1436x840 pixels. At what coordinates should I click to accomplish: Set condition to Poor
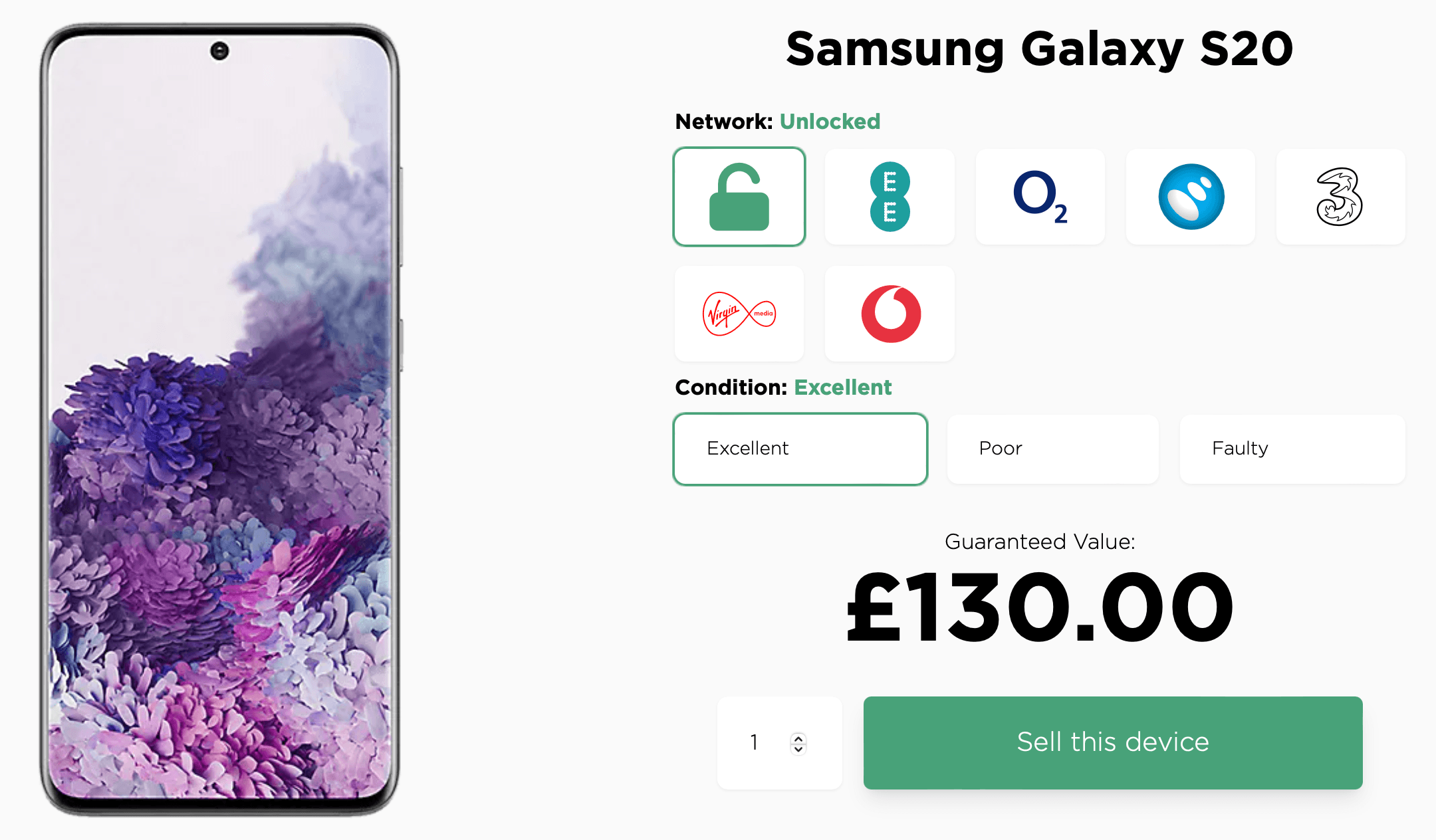1052,449
